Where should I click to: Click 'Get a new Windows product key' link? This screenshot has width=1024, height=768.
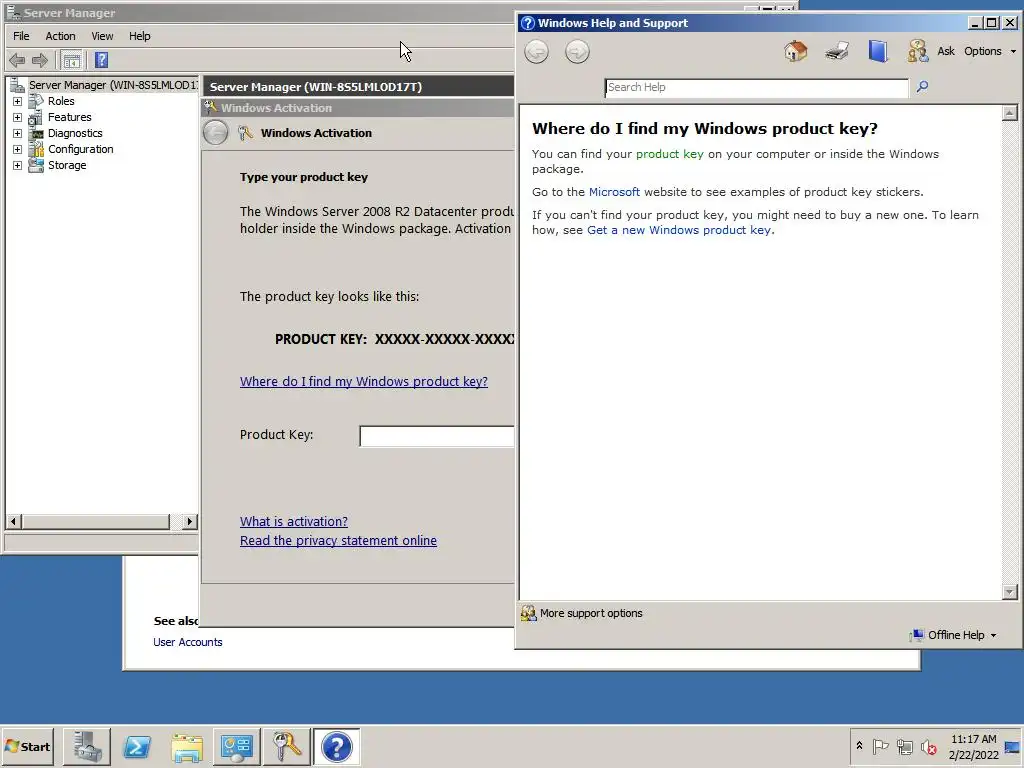coord(679,230)
